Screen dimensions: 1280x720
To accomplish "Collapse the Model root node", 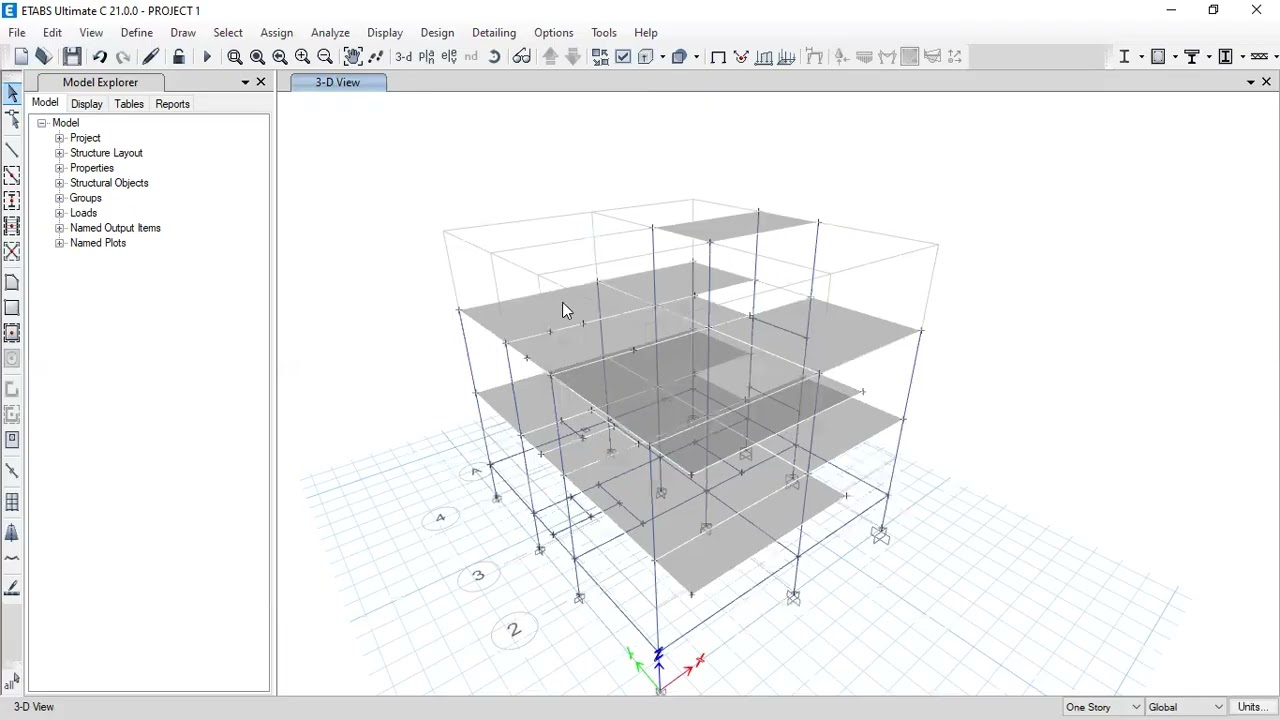I will click(42, 123).
